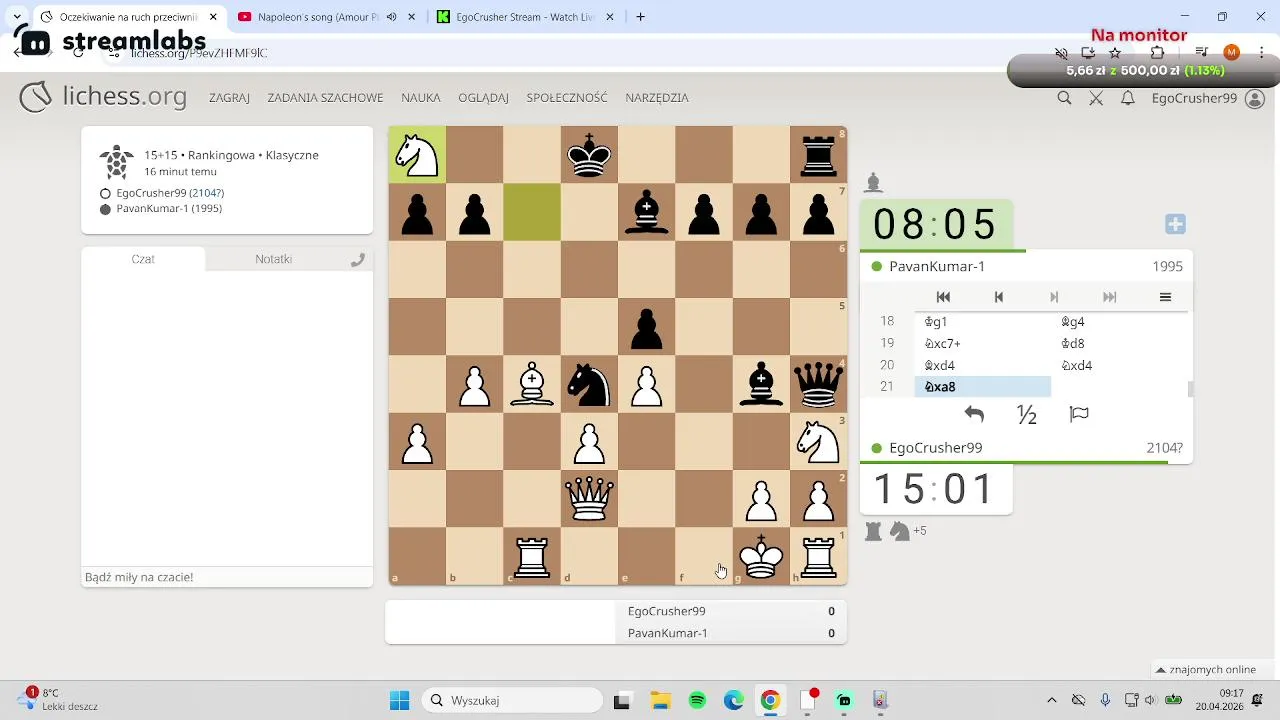Click the phone call icon in chat

point(357,260)
